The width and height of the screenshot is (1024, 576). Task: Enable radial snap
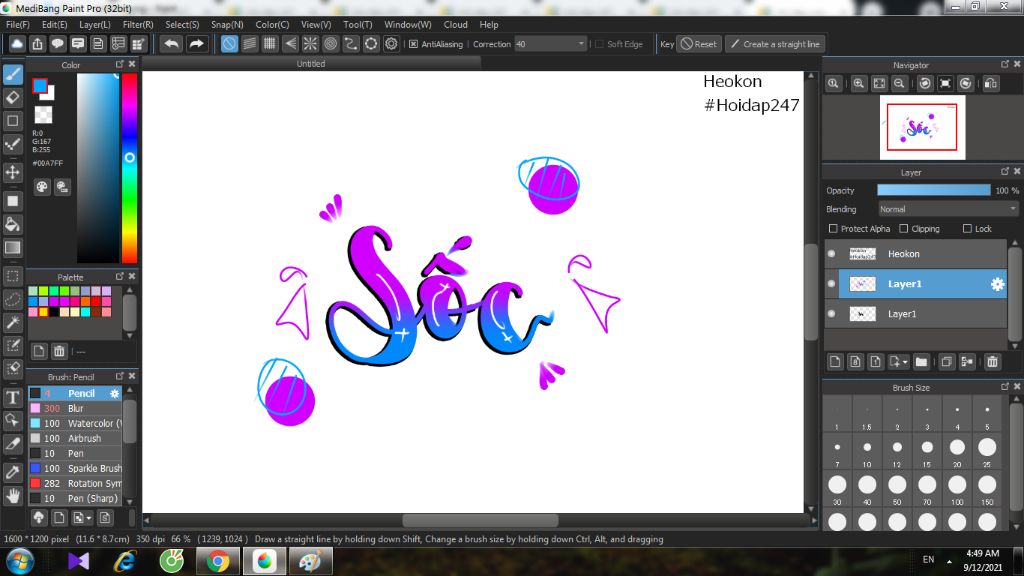pyautogui.click(x=310, y=44)
